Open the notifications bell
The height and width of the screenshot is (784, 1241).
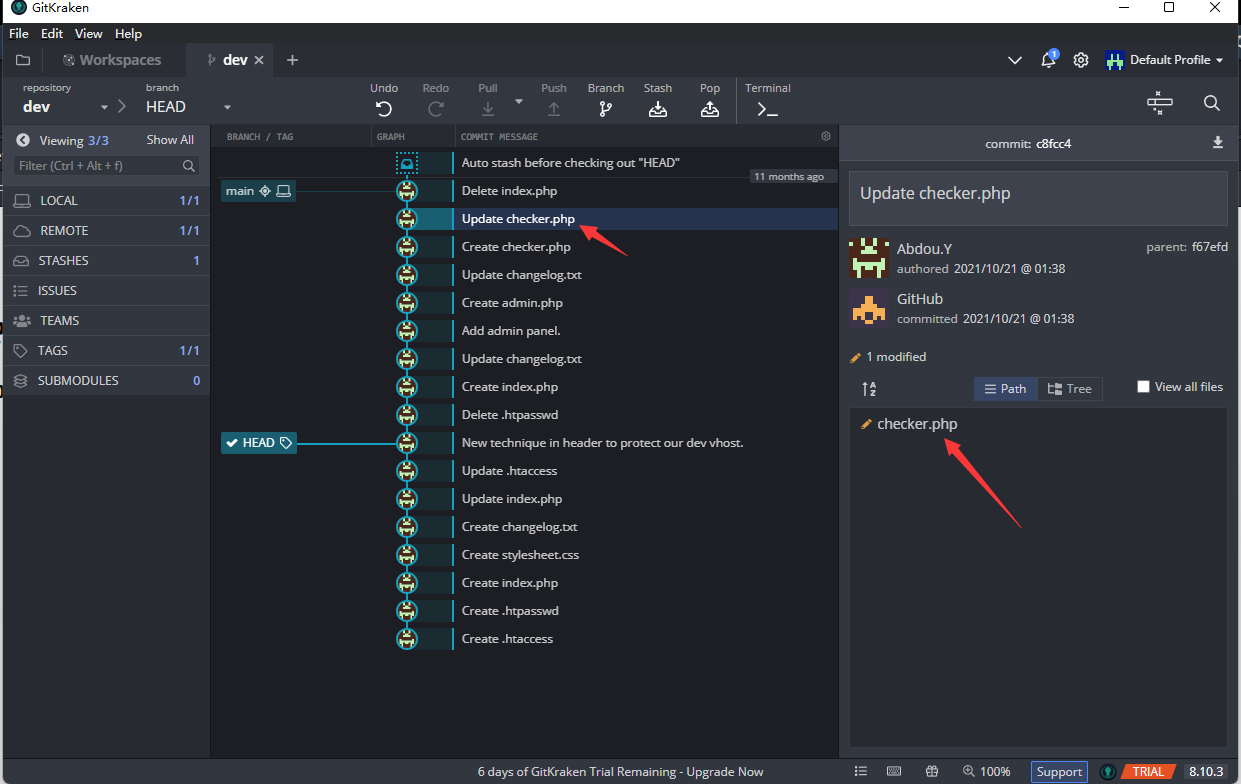[x=1048, y=60]
